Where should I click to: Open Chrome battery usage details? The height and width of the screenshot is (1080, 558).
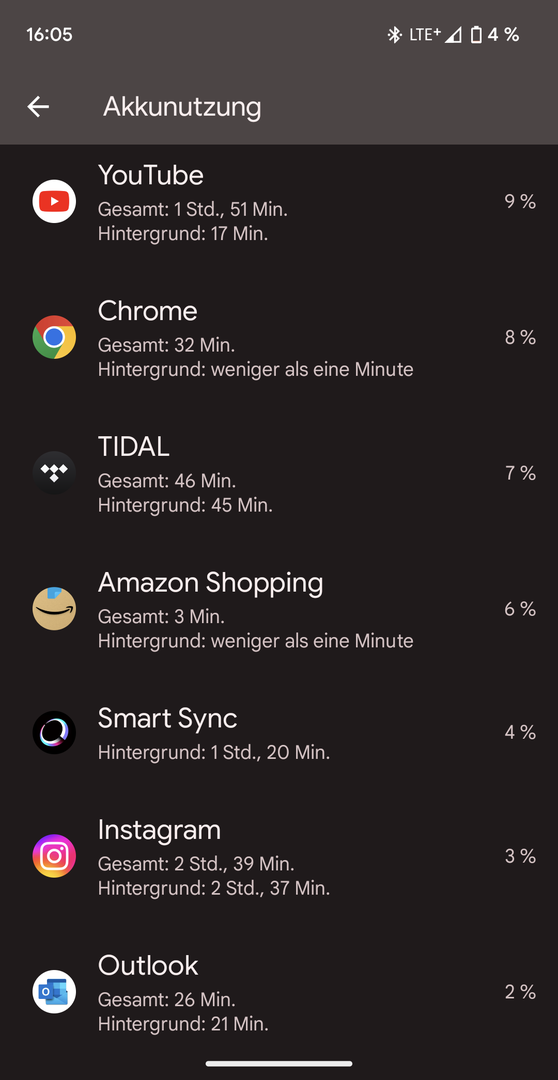(279, 338)
